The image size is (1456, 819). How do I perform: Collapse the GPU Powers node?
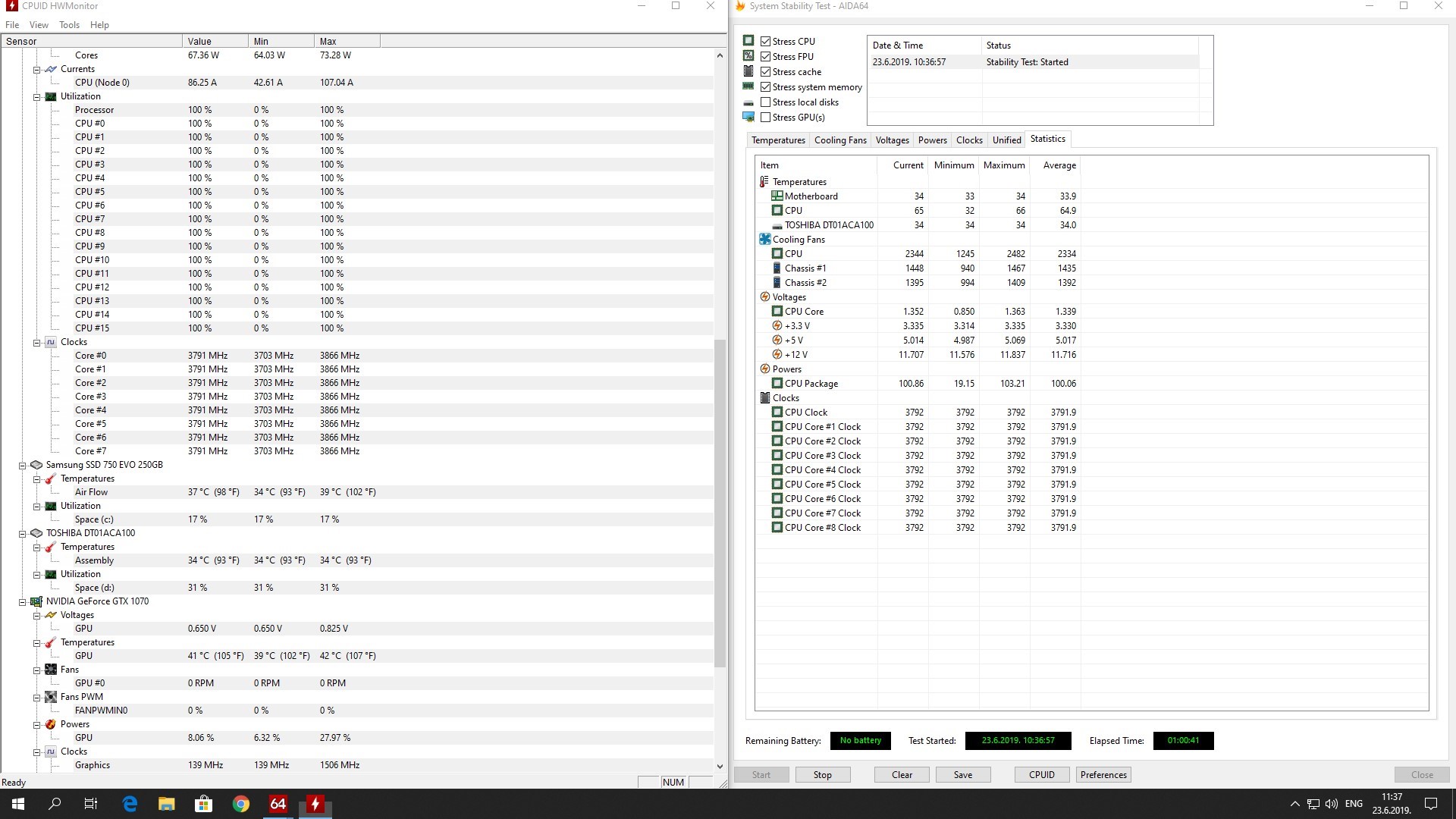(x=36, y=724)
